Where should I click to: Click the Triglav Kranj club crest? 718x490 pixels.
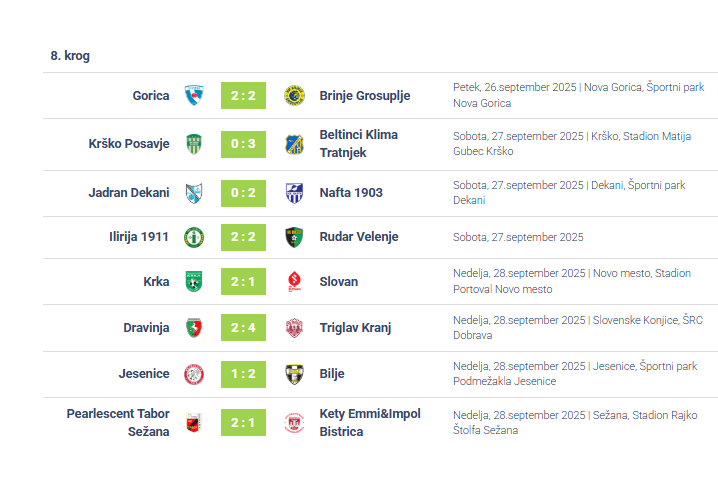click(294, 327)
